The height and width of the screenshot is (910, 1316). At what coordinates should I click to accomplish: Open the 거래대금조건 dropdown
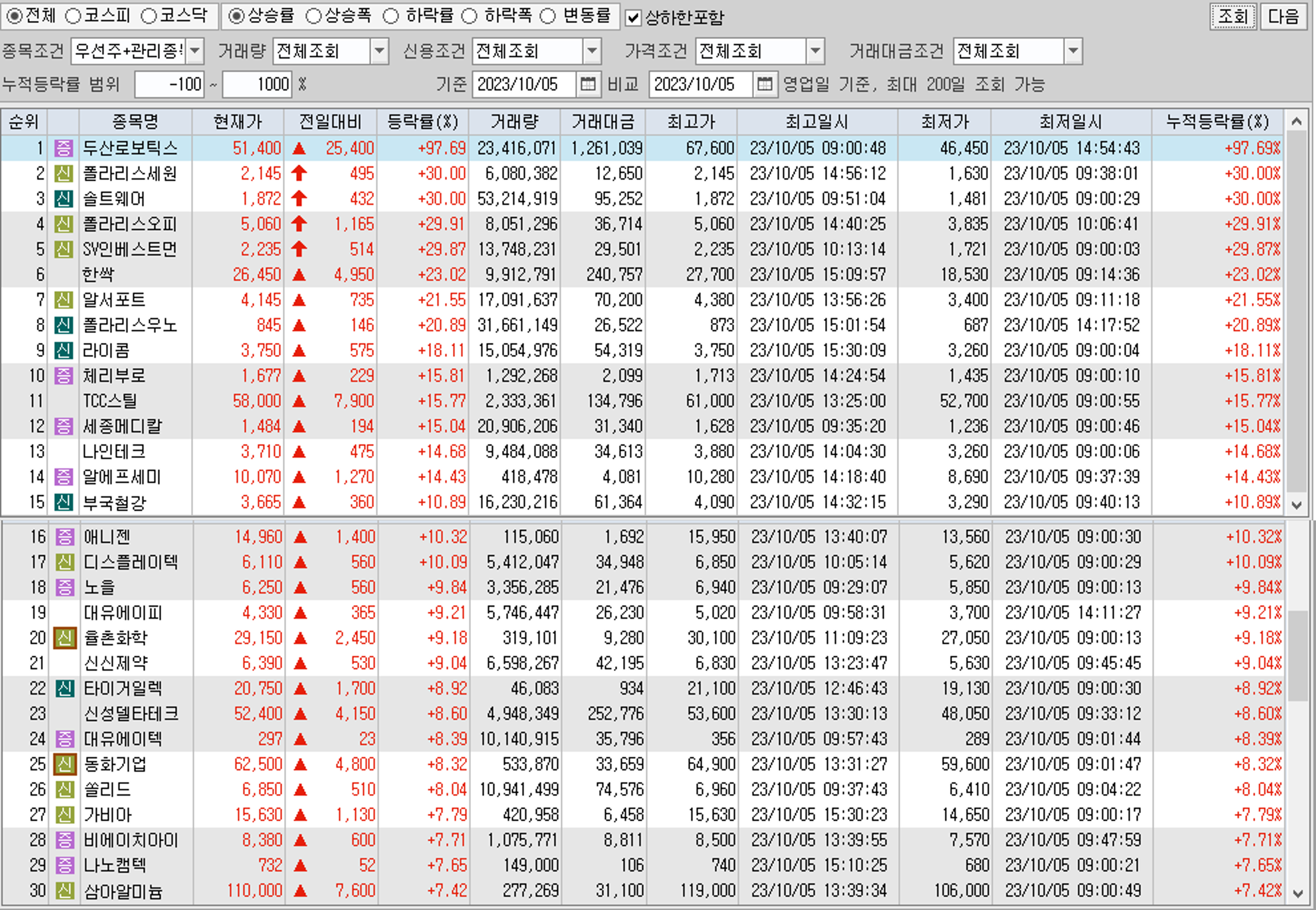pyautogui.click(x=1073, y=51)
